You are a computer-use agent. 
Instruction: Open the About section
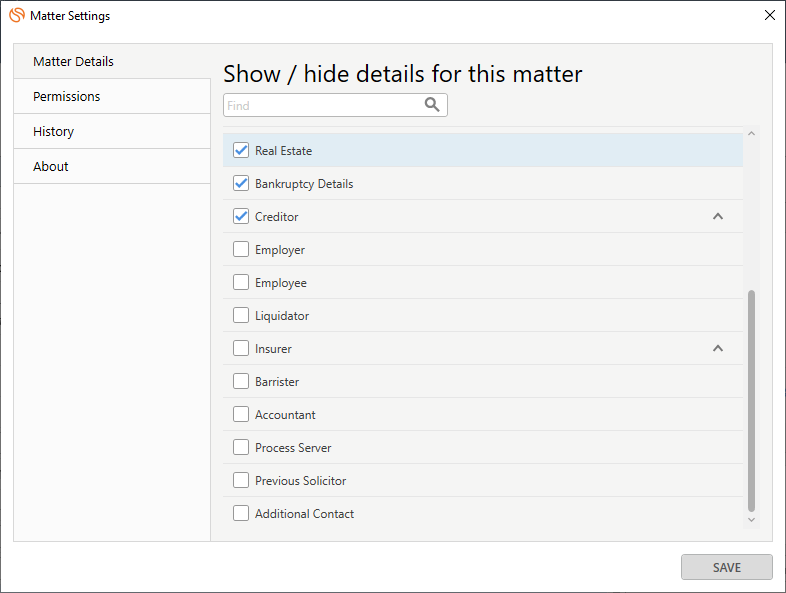[x=112, y=166]
